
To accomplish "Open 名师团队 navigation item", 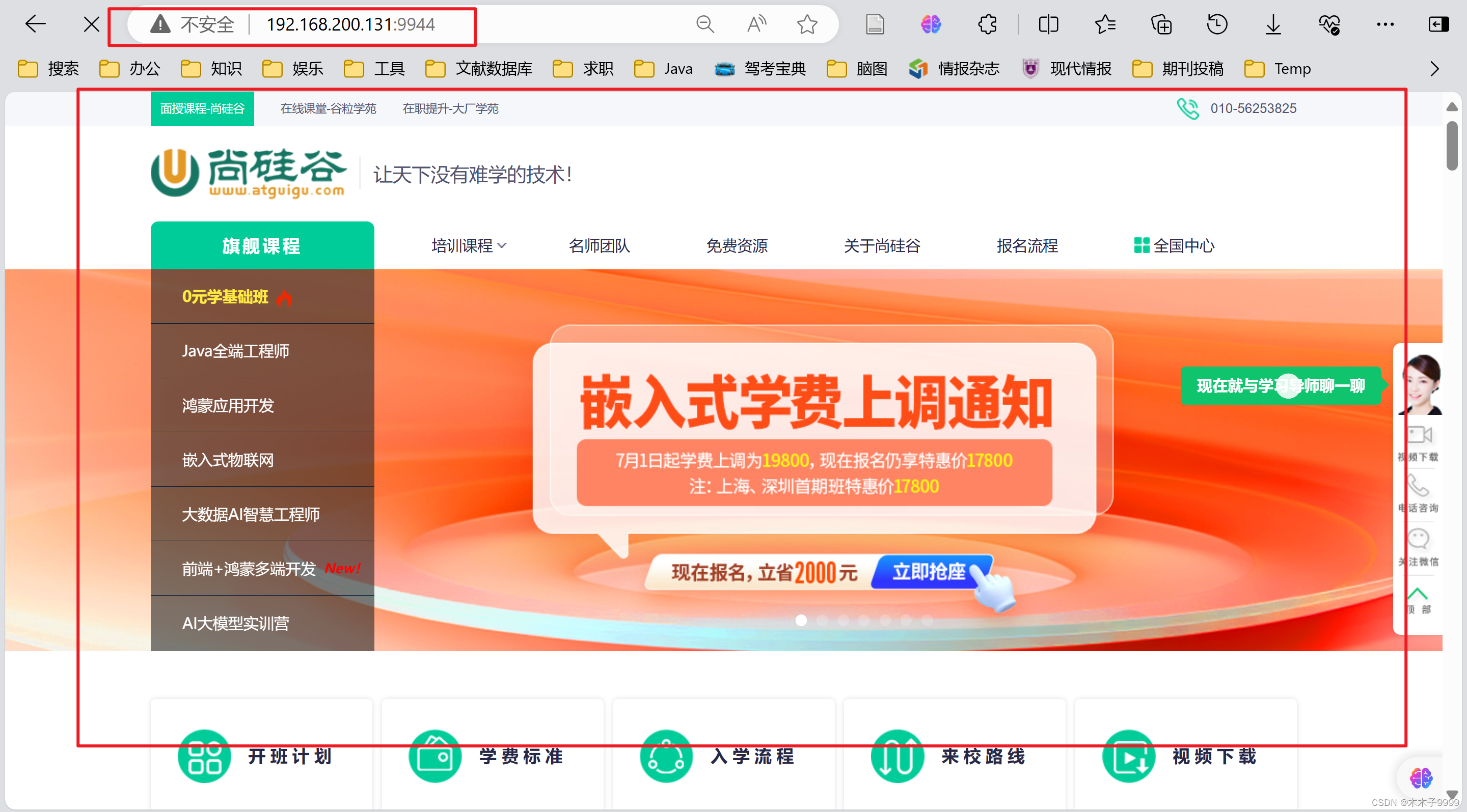I will pos(599,246).
